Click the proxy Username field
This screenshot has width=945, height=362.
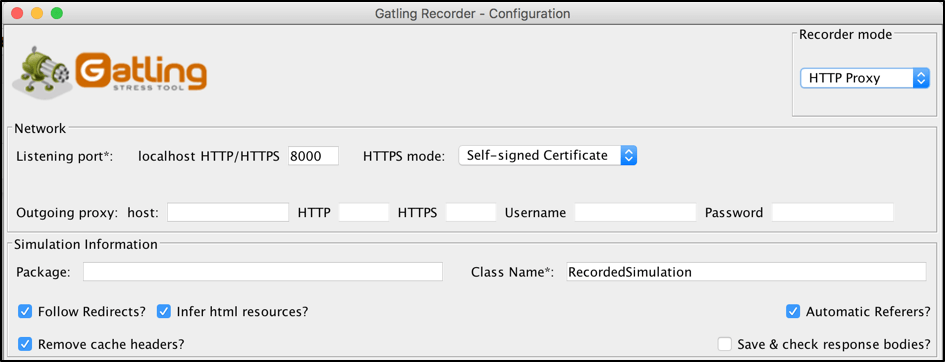pos(635,212)
